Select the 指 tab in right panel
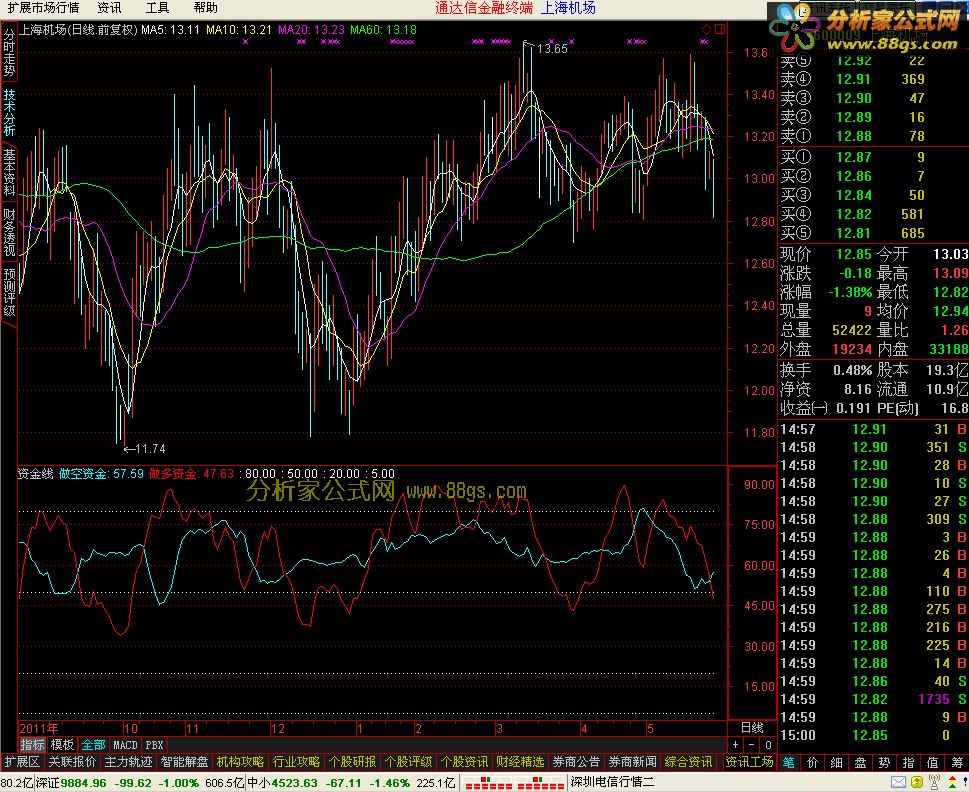The image size is (969, 792). (908, 763)
